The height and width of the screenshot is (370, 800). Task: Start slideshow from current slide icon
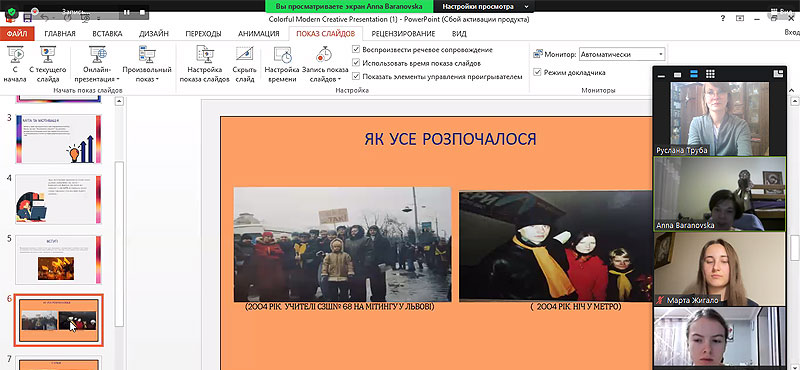(x=47, y=54)
